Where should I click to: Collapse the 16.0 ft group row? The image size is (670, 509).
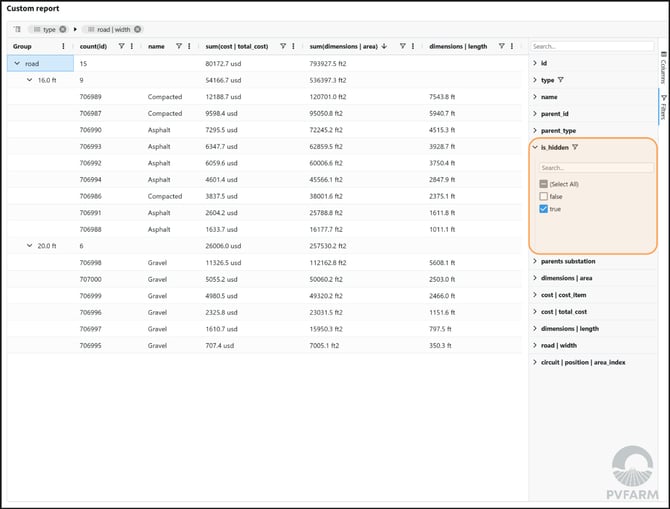pos(30,80)
